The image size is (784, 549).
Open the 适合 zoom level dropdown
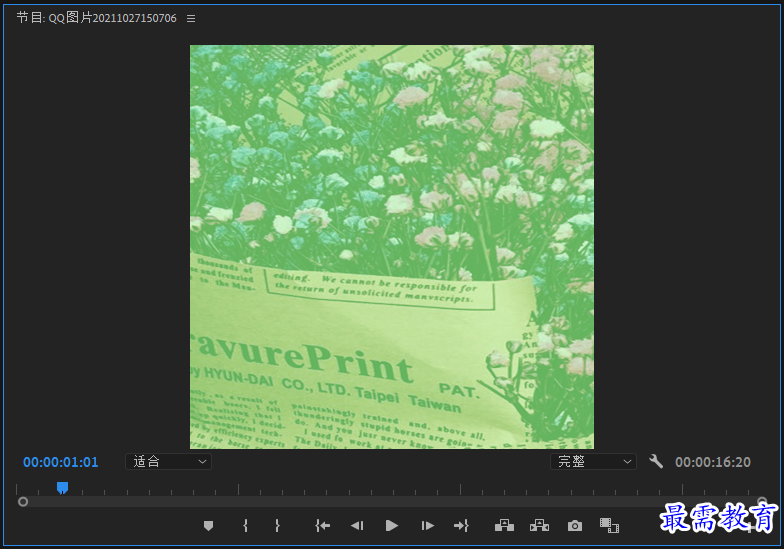(x=168, y=462)
